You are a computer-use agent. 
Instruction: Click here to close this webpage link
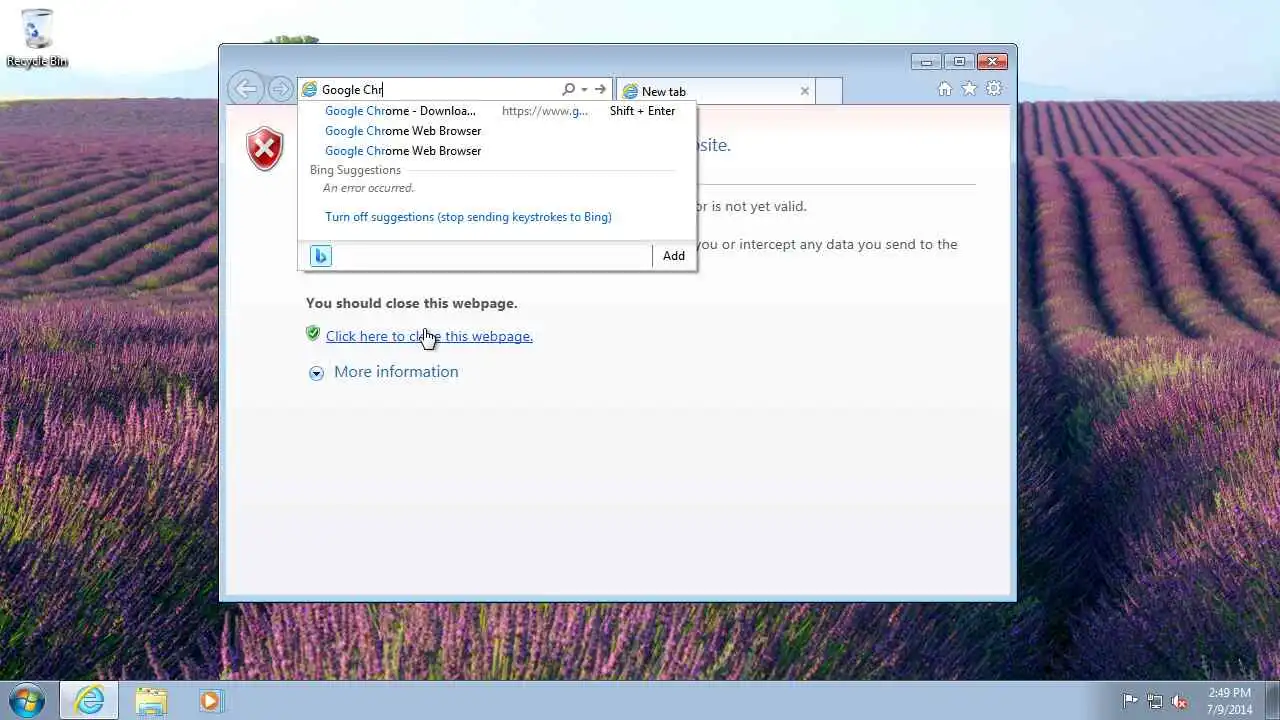pyautogui.click(x=429, y=336)
